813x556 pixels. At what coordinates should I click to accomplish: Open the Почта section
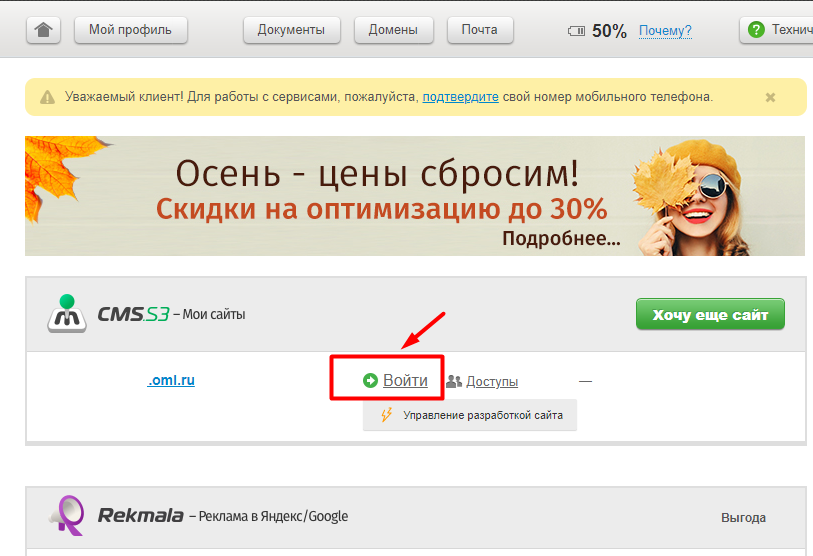tap(480, 30)
